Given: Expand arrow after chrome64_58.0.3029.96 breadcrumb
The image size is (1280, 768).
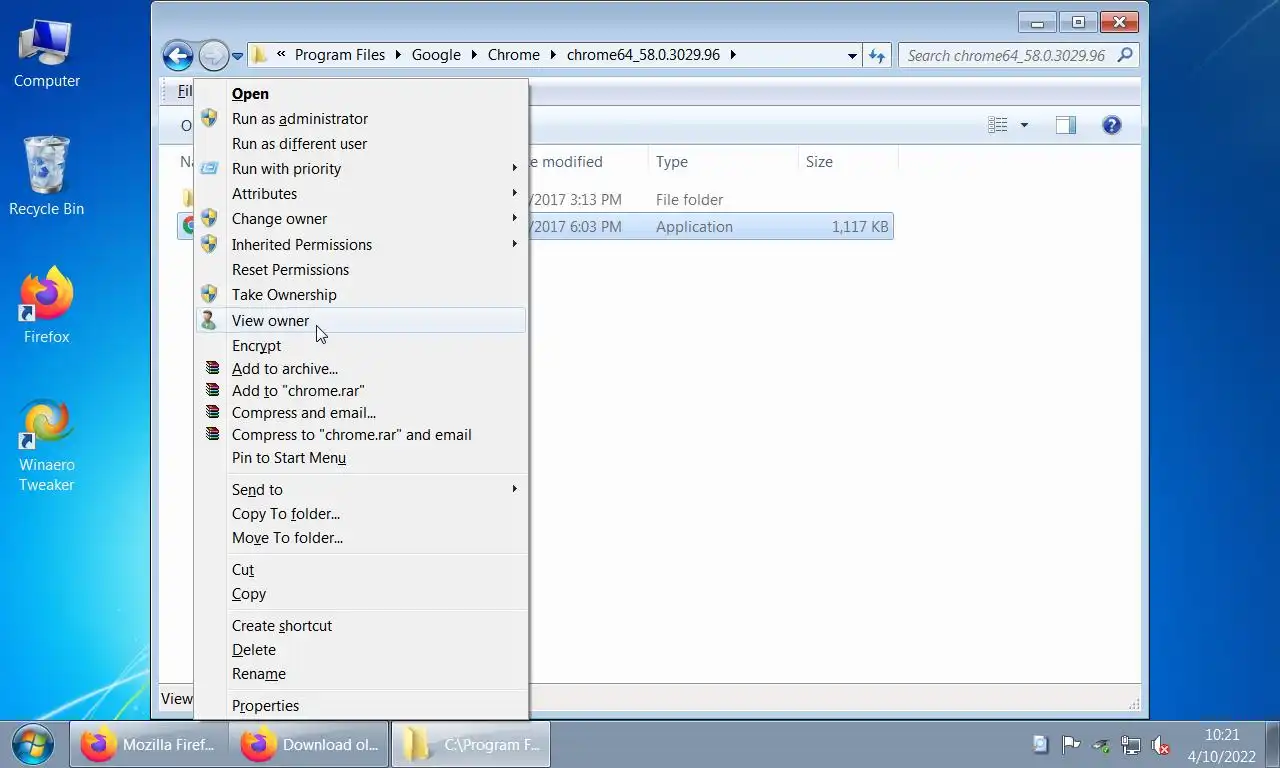Looking at the screenshot, I should coord(733,55).
